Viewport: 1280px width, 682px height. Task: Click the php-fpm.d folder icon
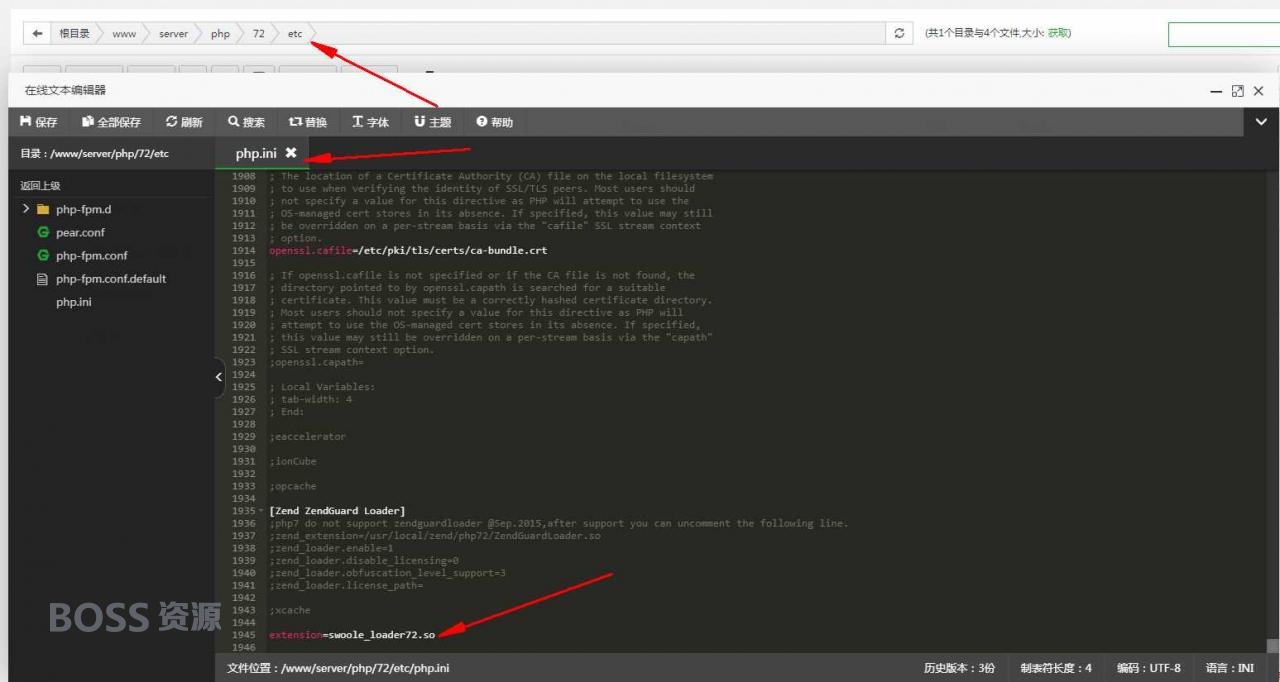coord(43,210)
